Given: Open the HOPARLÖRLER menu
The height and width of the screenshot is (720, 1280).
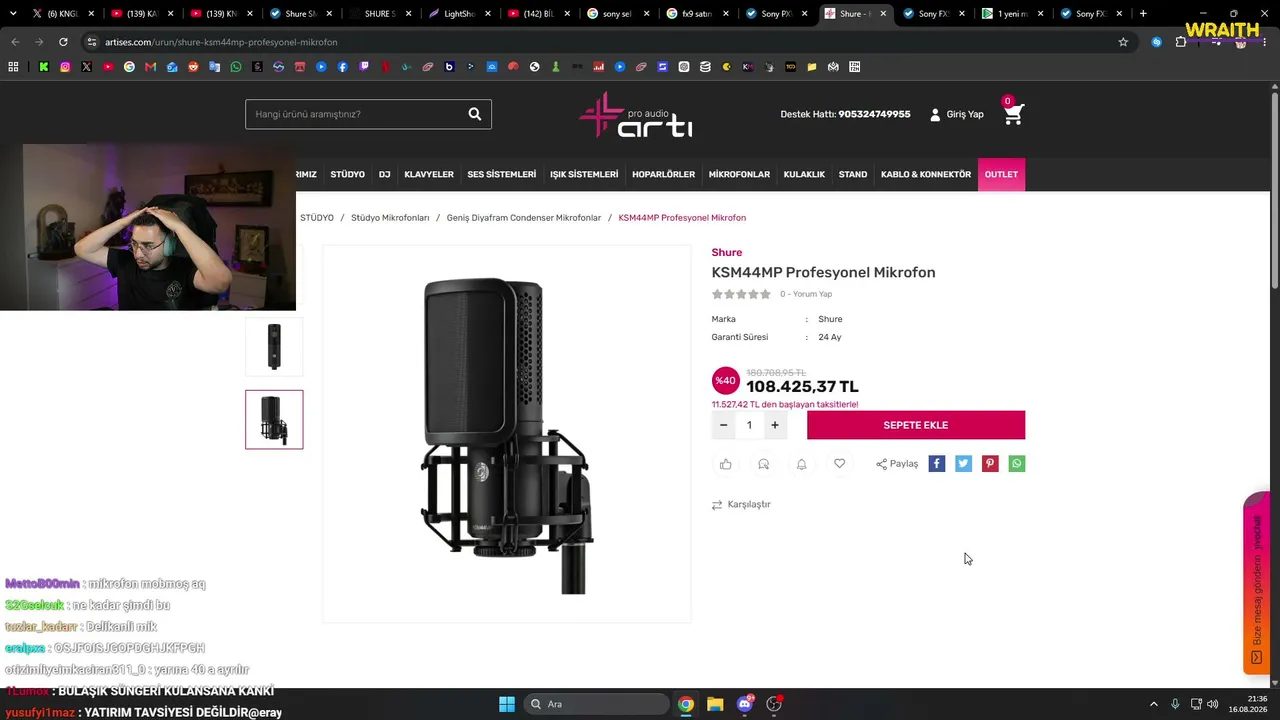Looking at the screenshot, I should [x=663, y=175].
